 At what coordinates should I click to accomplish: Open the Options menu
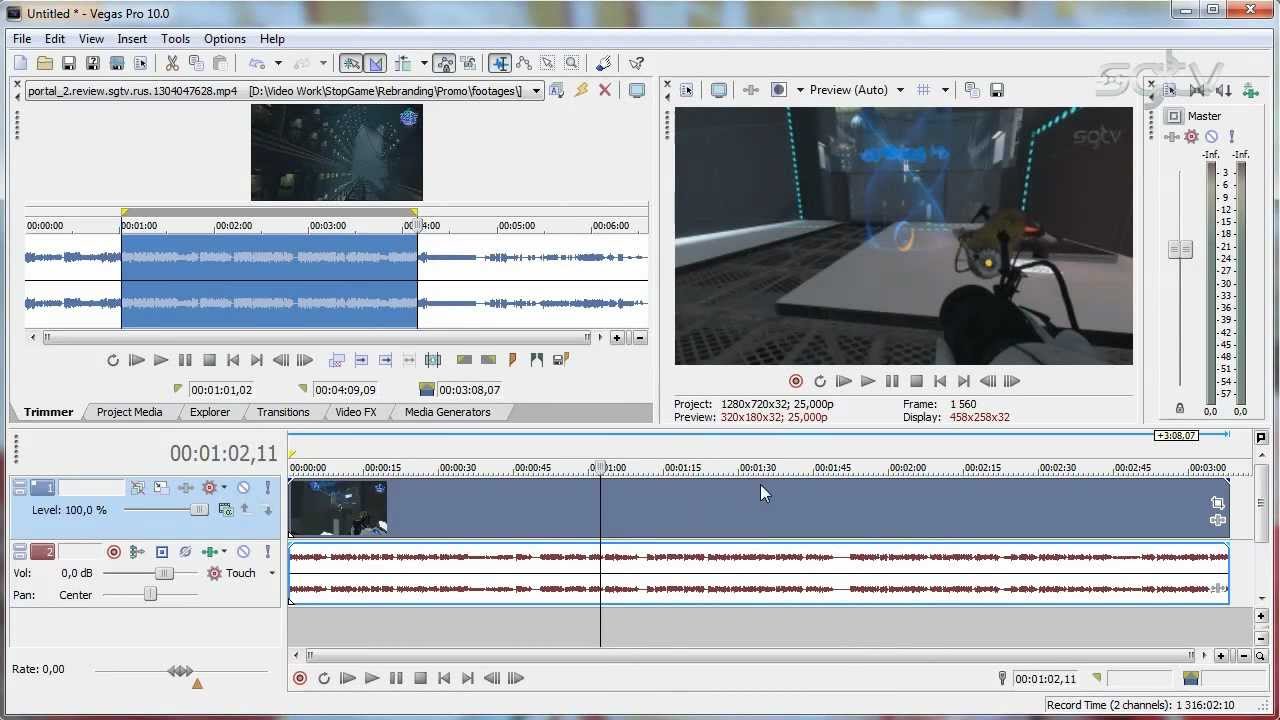225,39
